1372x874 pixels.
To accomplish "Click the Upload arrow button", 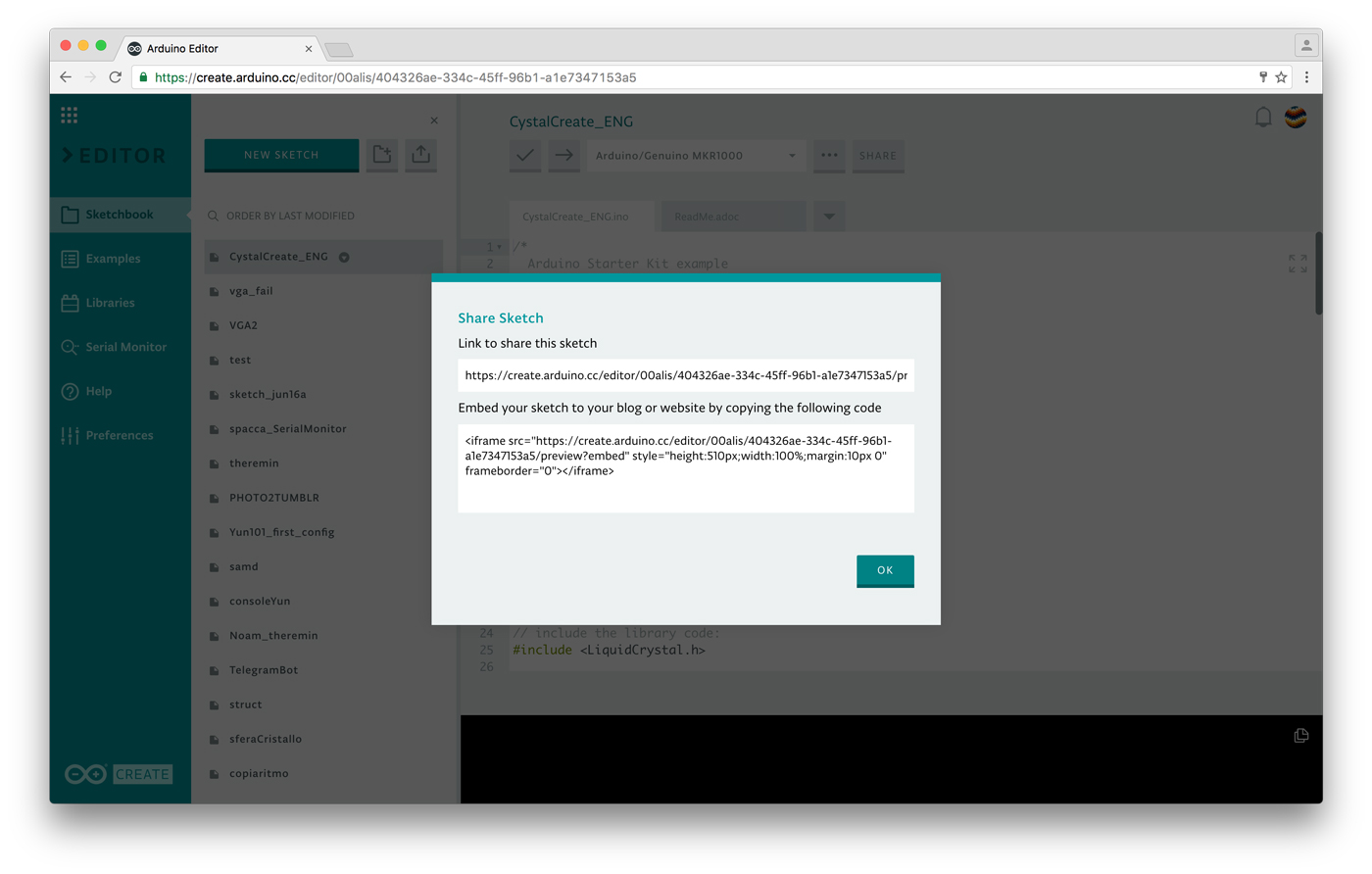I will pos(563,156).
